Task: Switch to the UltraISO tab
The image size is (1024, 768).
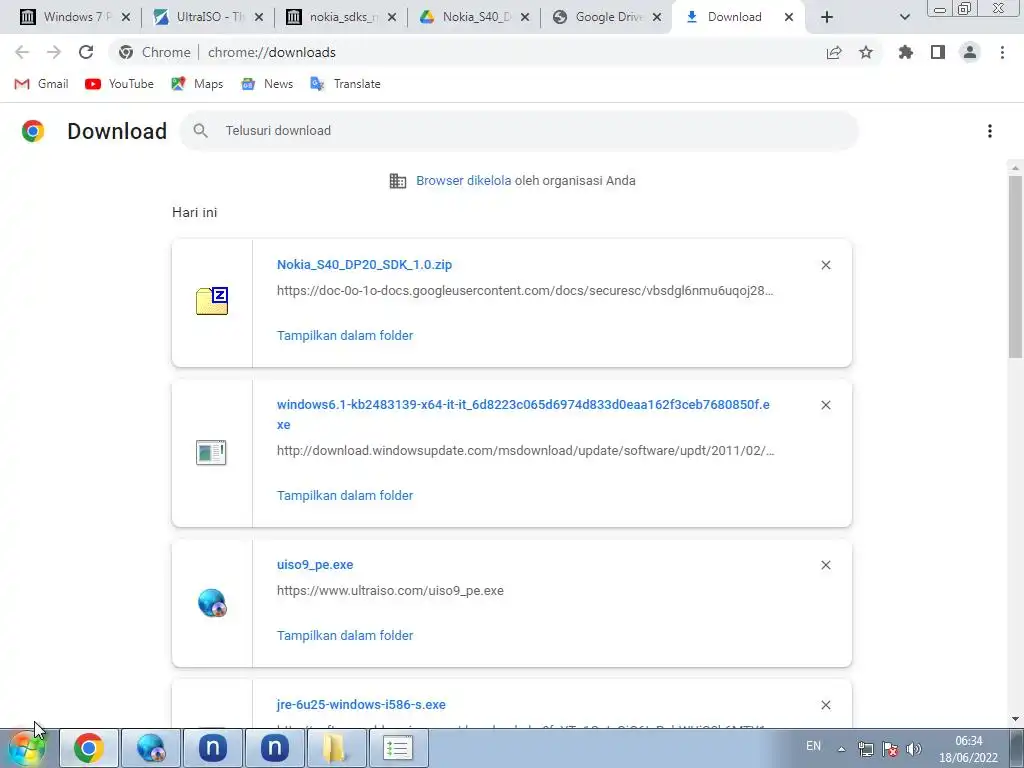Action: (208, 17)
